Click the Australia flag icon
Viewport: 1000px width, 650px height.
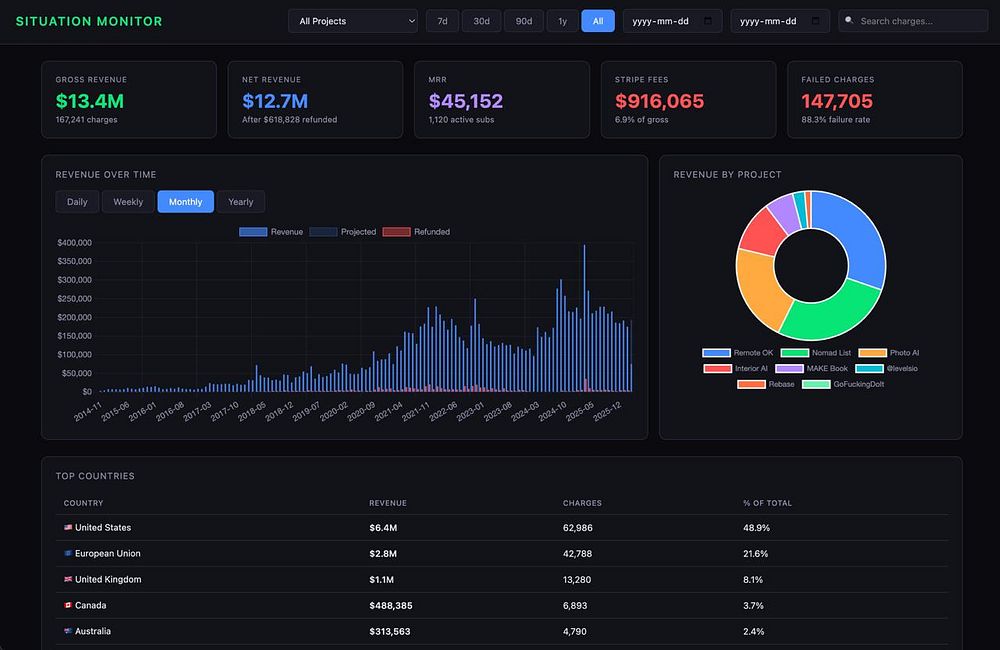[68, 631]
